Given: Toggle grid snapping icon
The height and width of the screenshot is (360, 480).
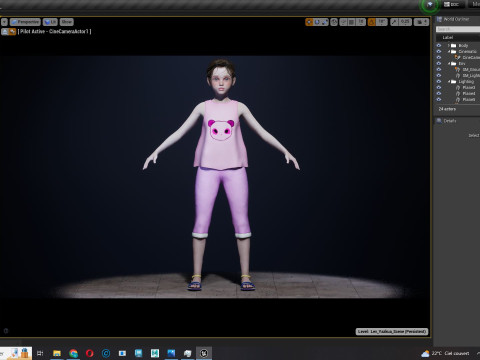Looking at the screenshot, I should [352, 22].
